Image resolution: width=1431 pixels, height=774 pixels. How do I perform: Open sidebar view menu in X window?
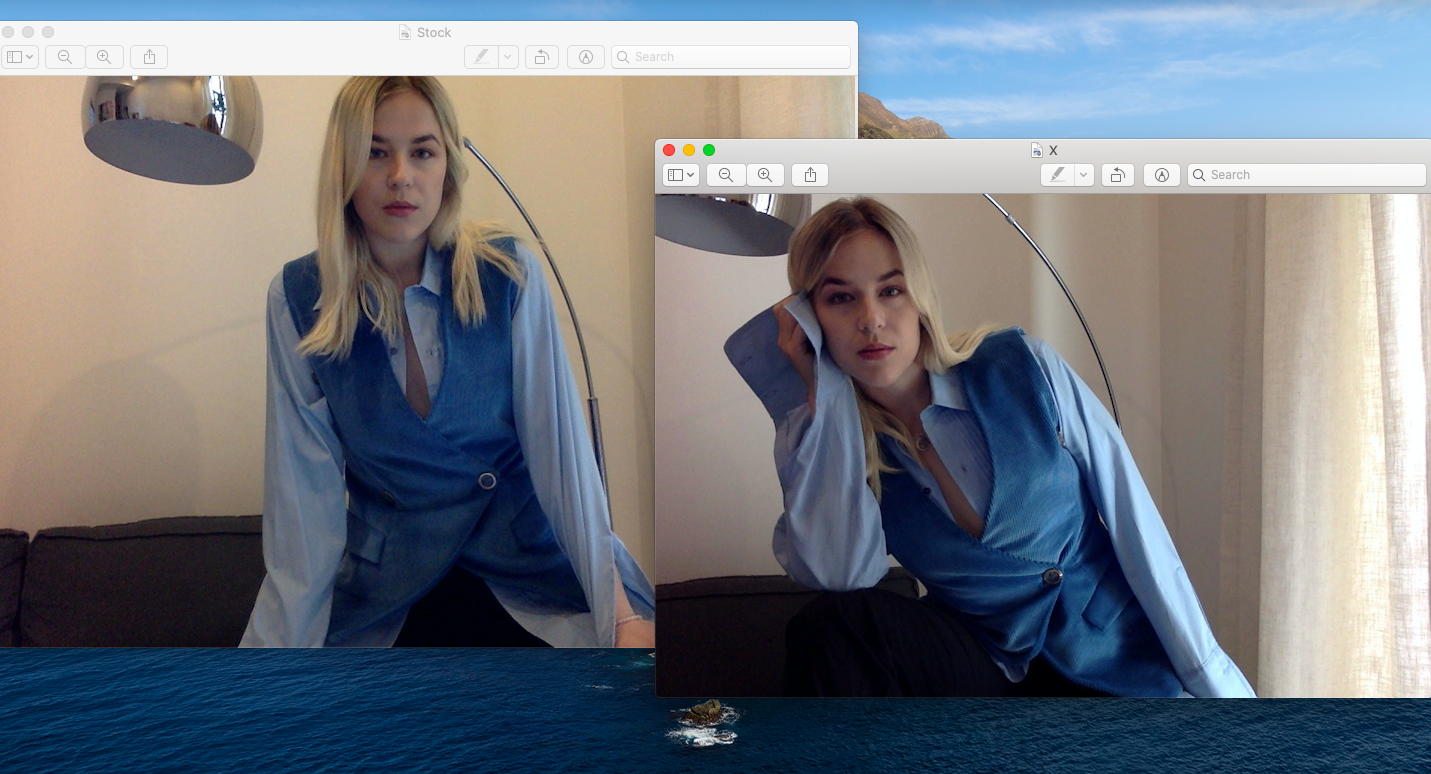[x=681, y=175]
